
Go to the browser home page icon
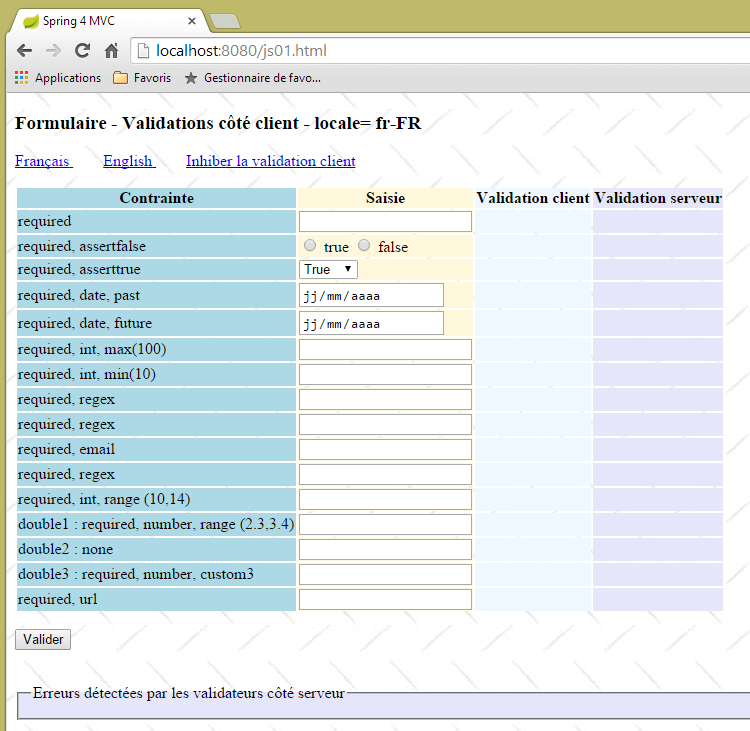click(x=112, y=51)
